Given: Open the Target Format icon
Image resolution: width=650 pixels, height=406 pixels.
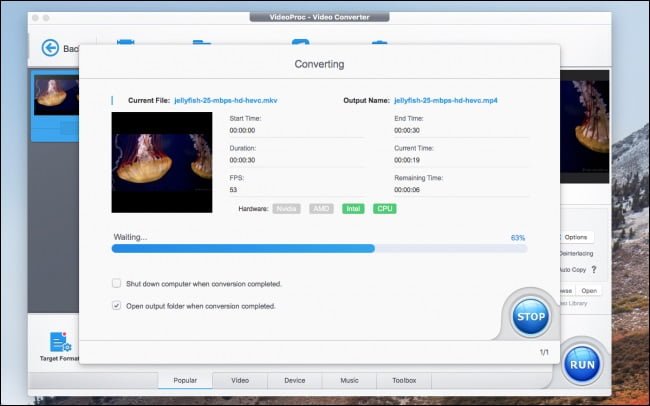Looking at the screenshot, I should pos(59,344).
